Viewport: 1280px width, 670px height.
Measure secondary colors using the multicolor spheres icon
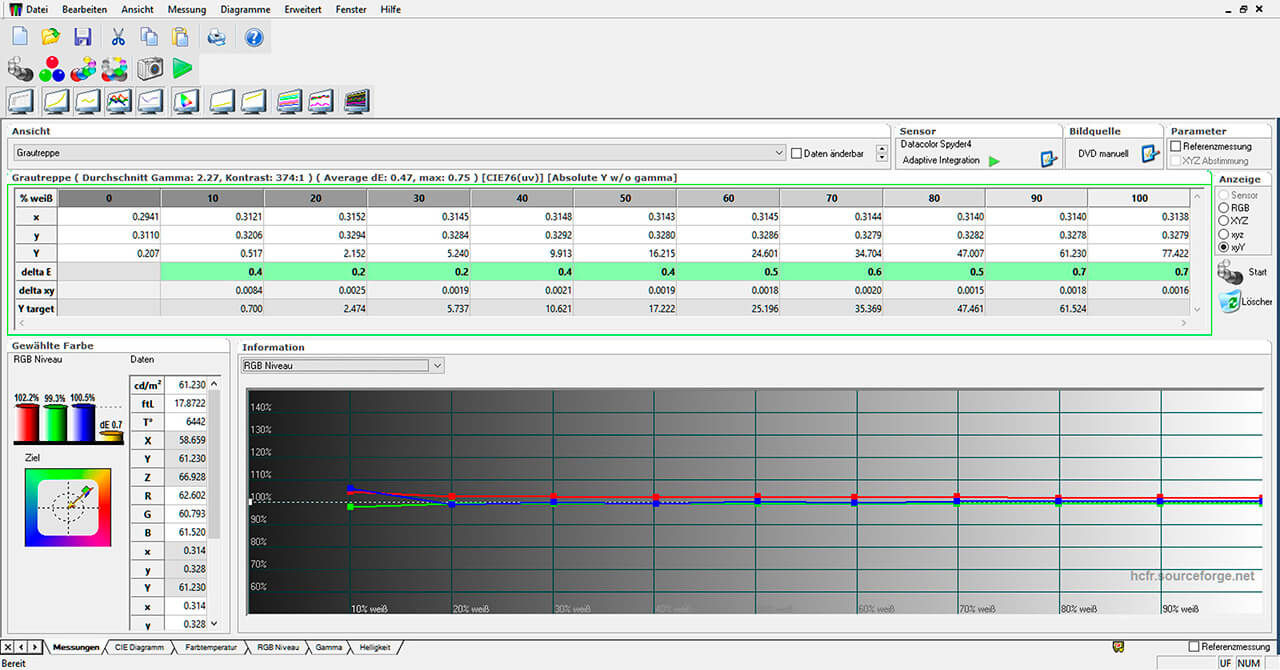pos(84,69)
